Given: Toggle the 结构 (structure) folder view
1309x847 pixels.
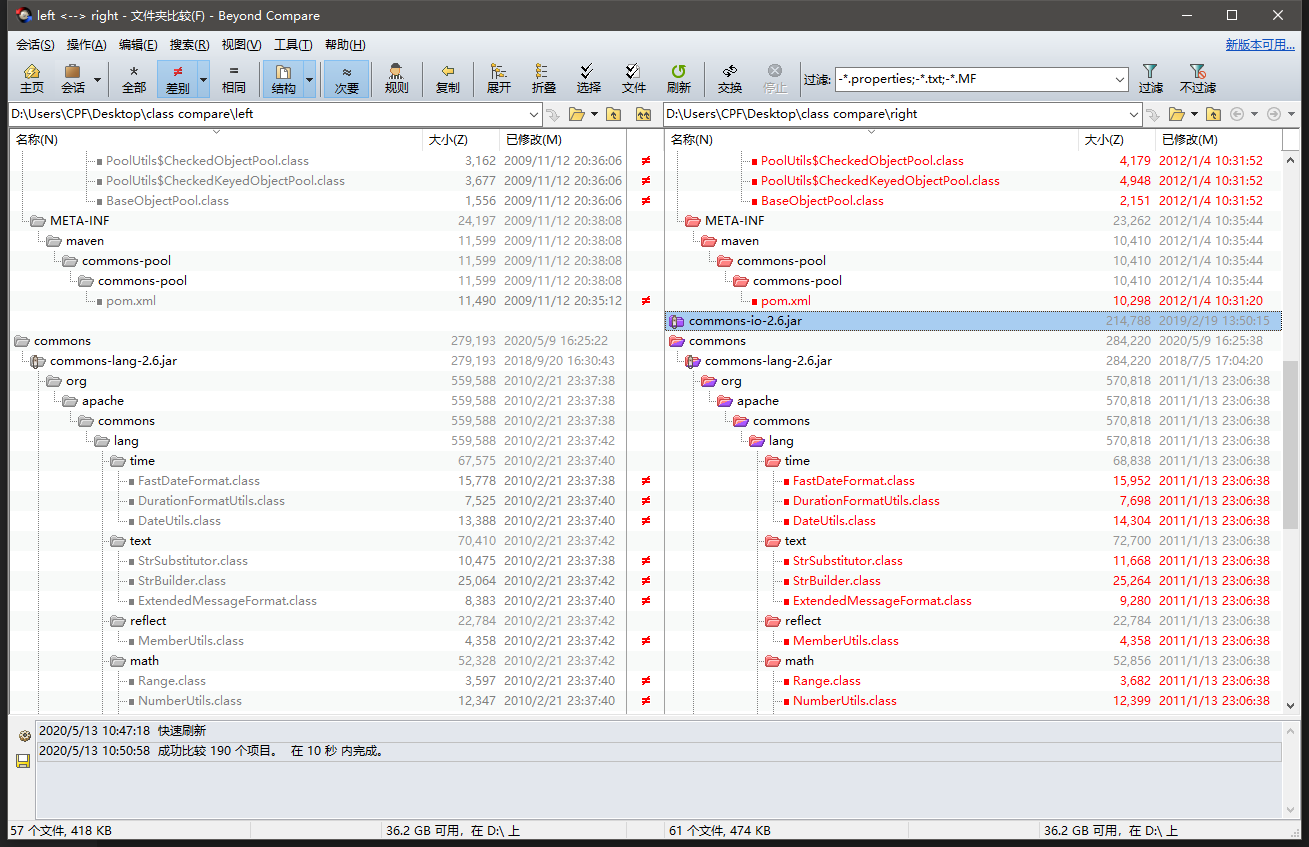Looking at the screenshot, I should click(283, 79).
